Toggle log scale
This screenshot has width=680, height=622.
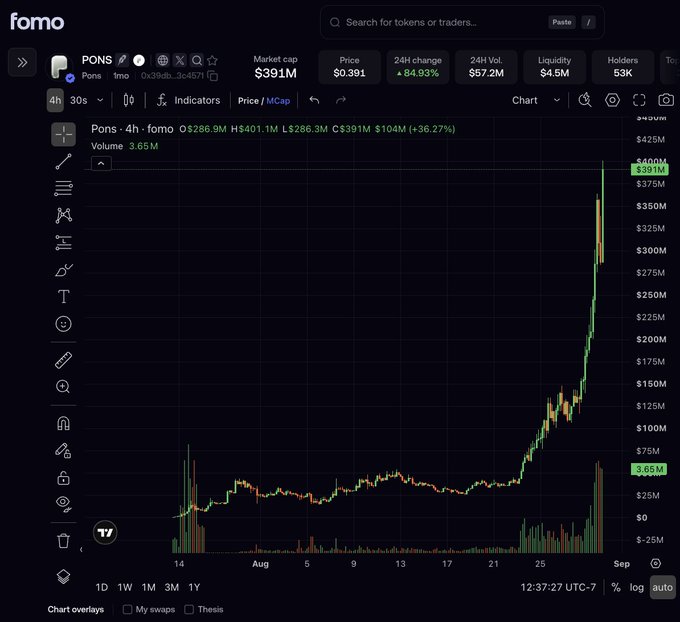pos(637,587)
